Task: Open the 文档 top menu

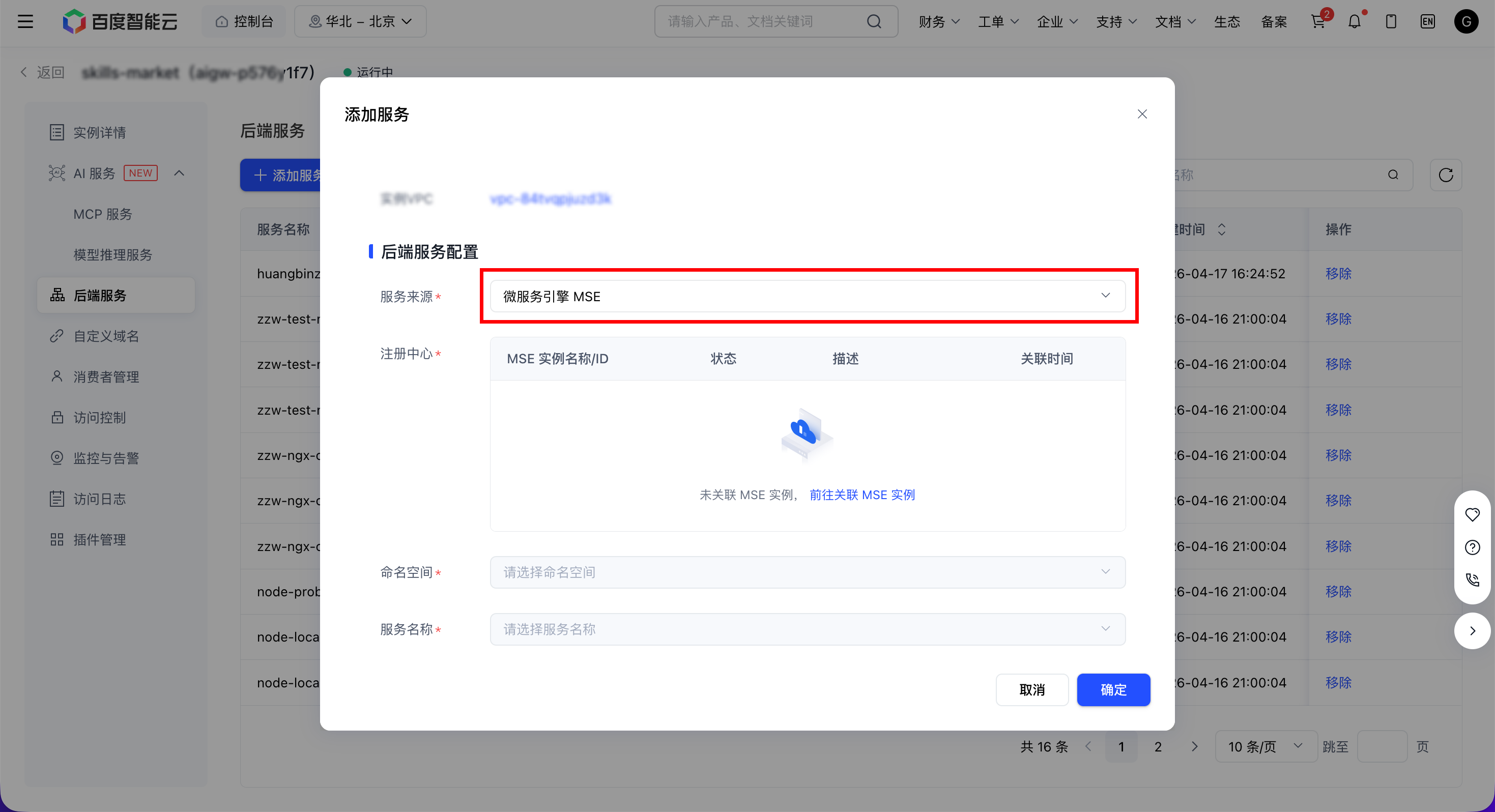Action: click(x=1175, y=21)
